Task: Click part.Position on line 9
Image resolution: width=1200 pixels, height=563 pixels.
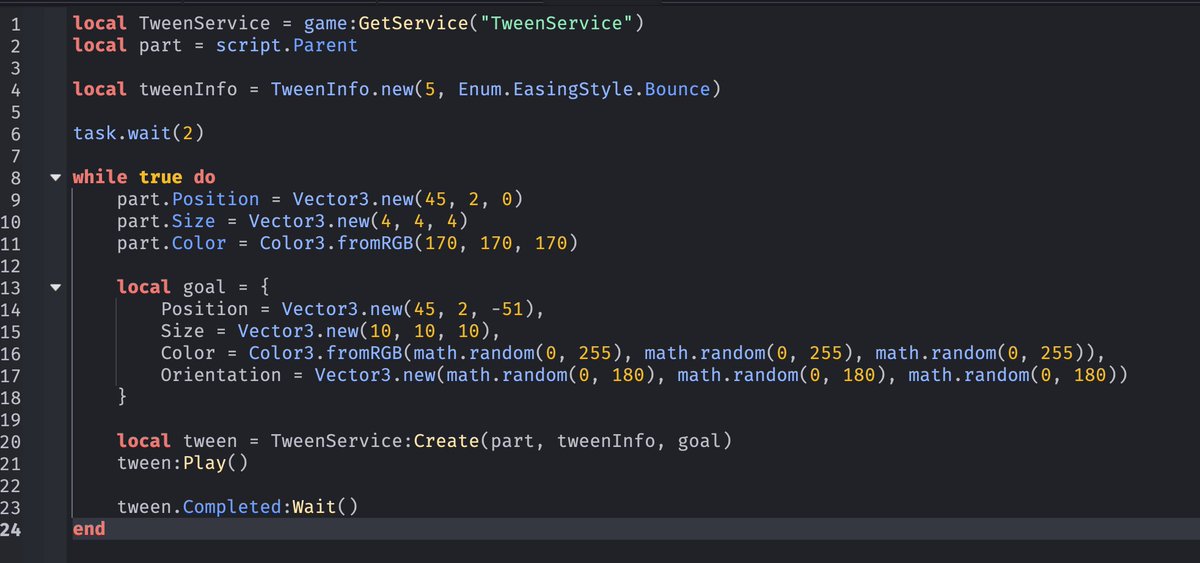Action: [x=188, y=199]
